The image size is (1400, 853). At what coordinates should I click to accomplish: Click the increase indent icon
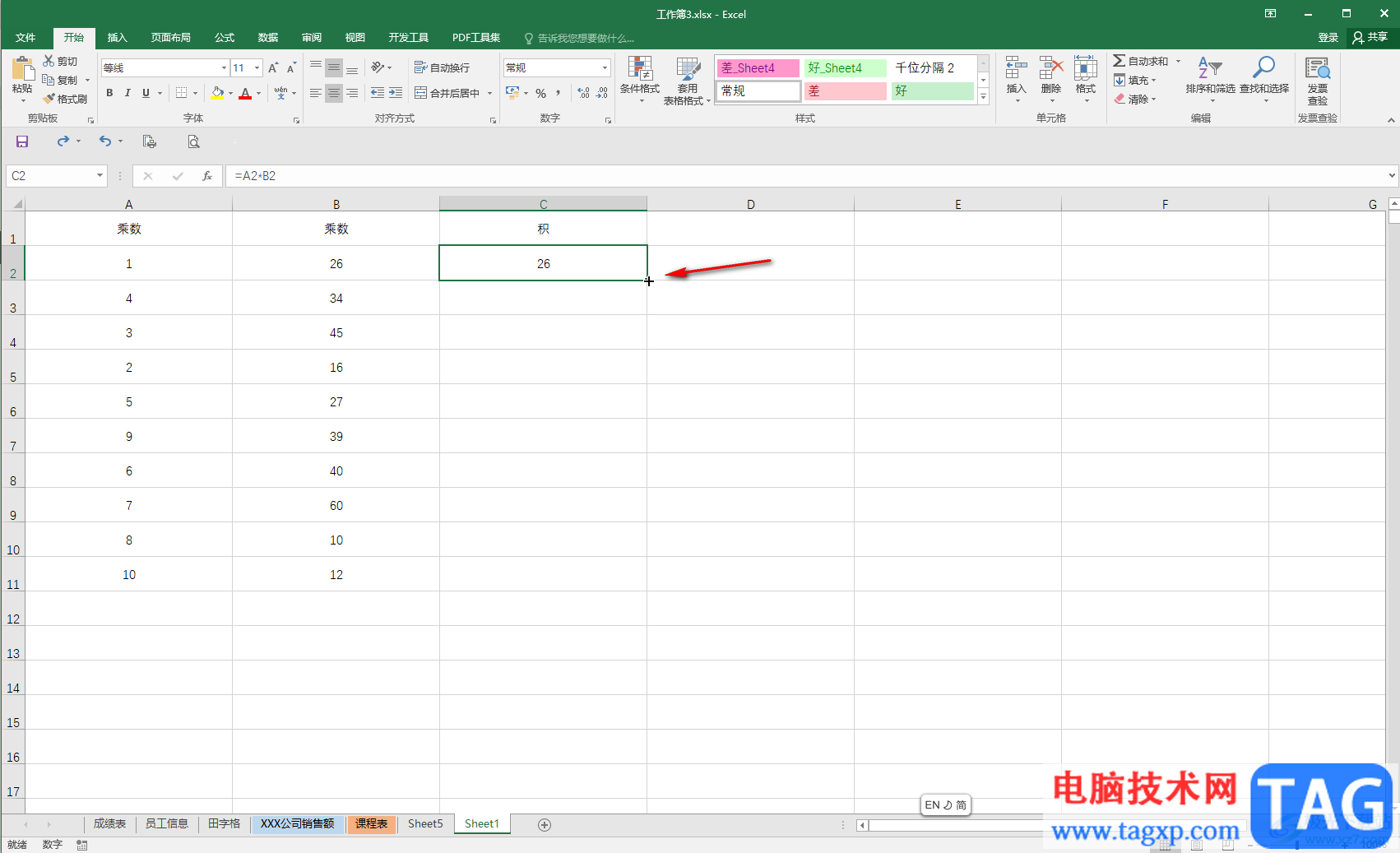point(396,93)
